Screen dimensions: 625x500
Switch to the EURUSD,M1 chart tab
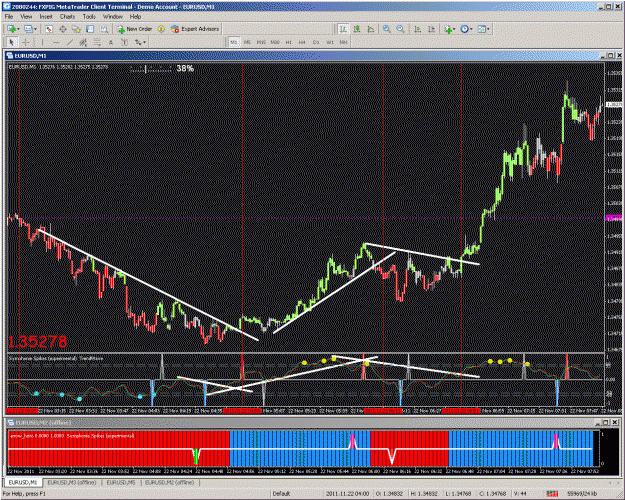pos(22,482)
